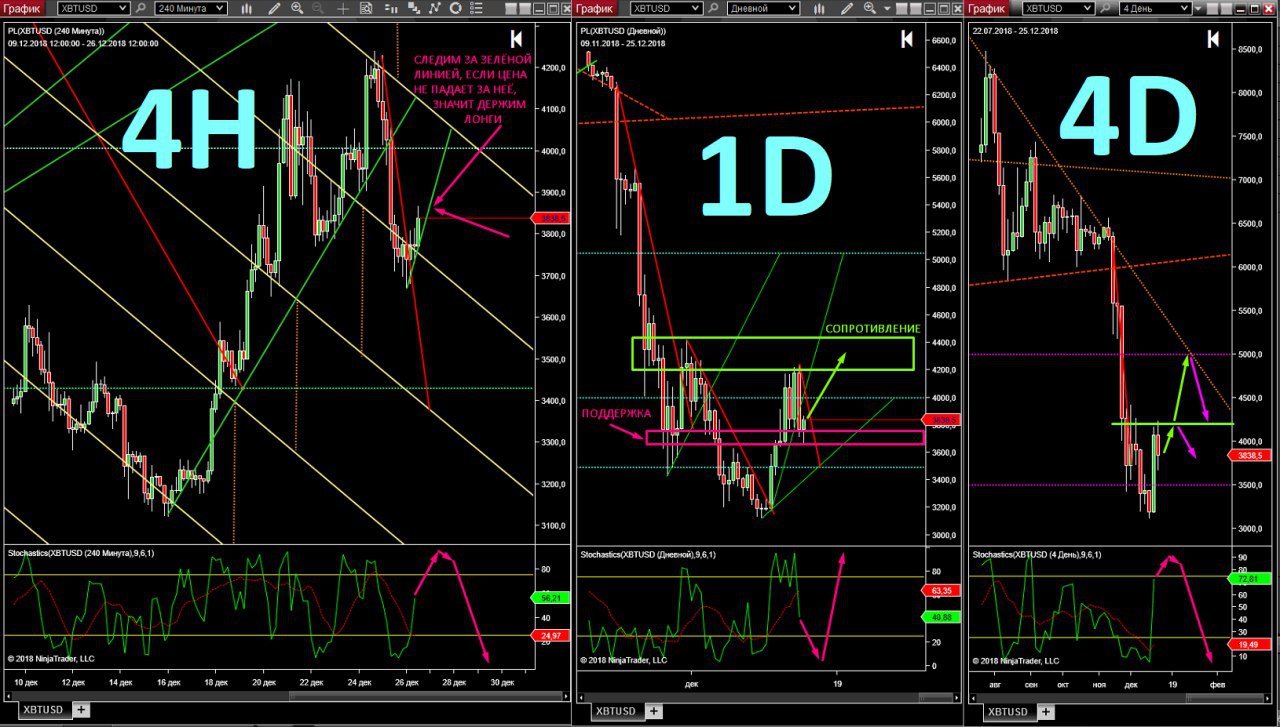
Task: Open drawing tools pencil in Дневной chart window
Action: [x=848, y=8]
